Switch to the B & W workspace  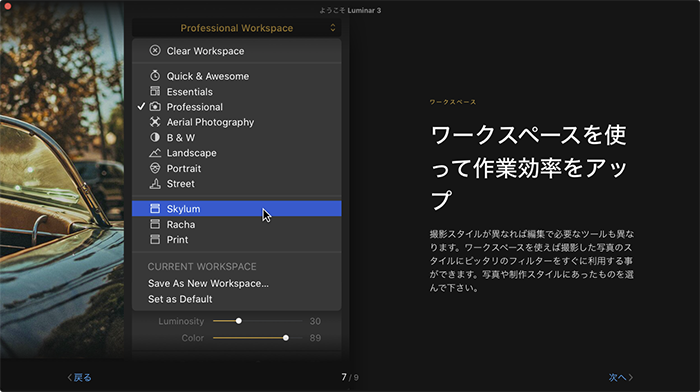237,138
